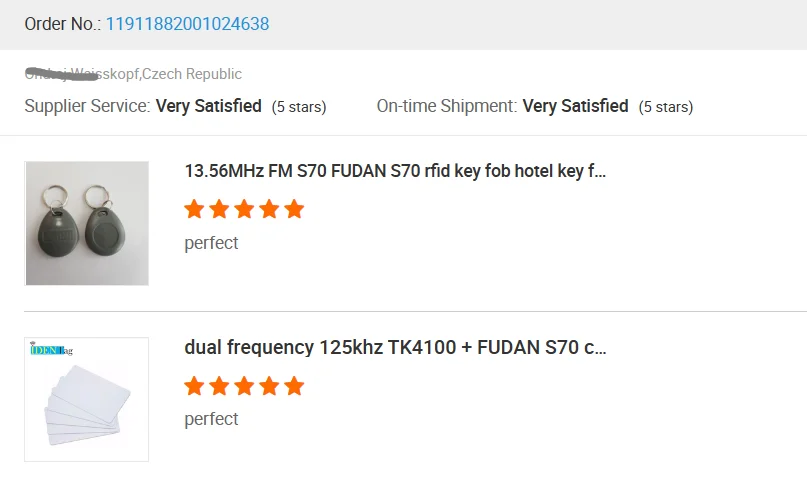Click the Supplier Service 'Very Satisfied' rating

click(x=209, y=106)
